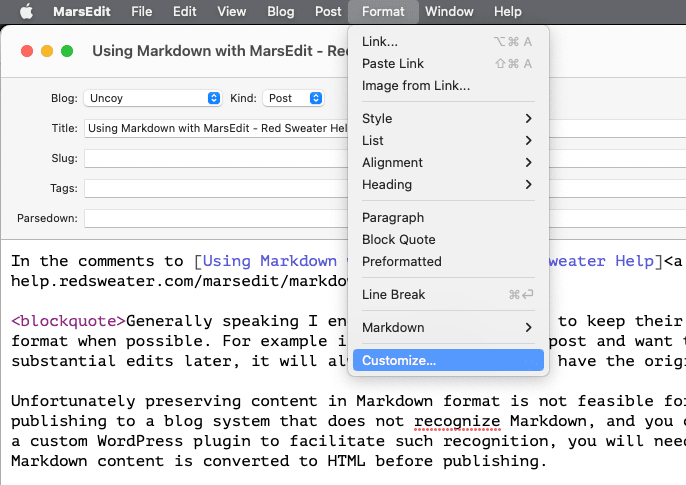This screenshot has width=686, height=485.
Task: Open the MarsEdit application menu
Action: click(x=81, y=11)
